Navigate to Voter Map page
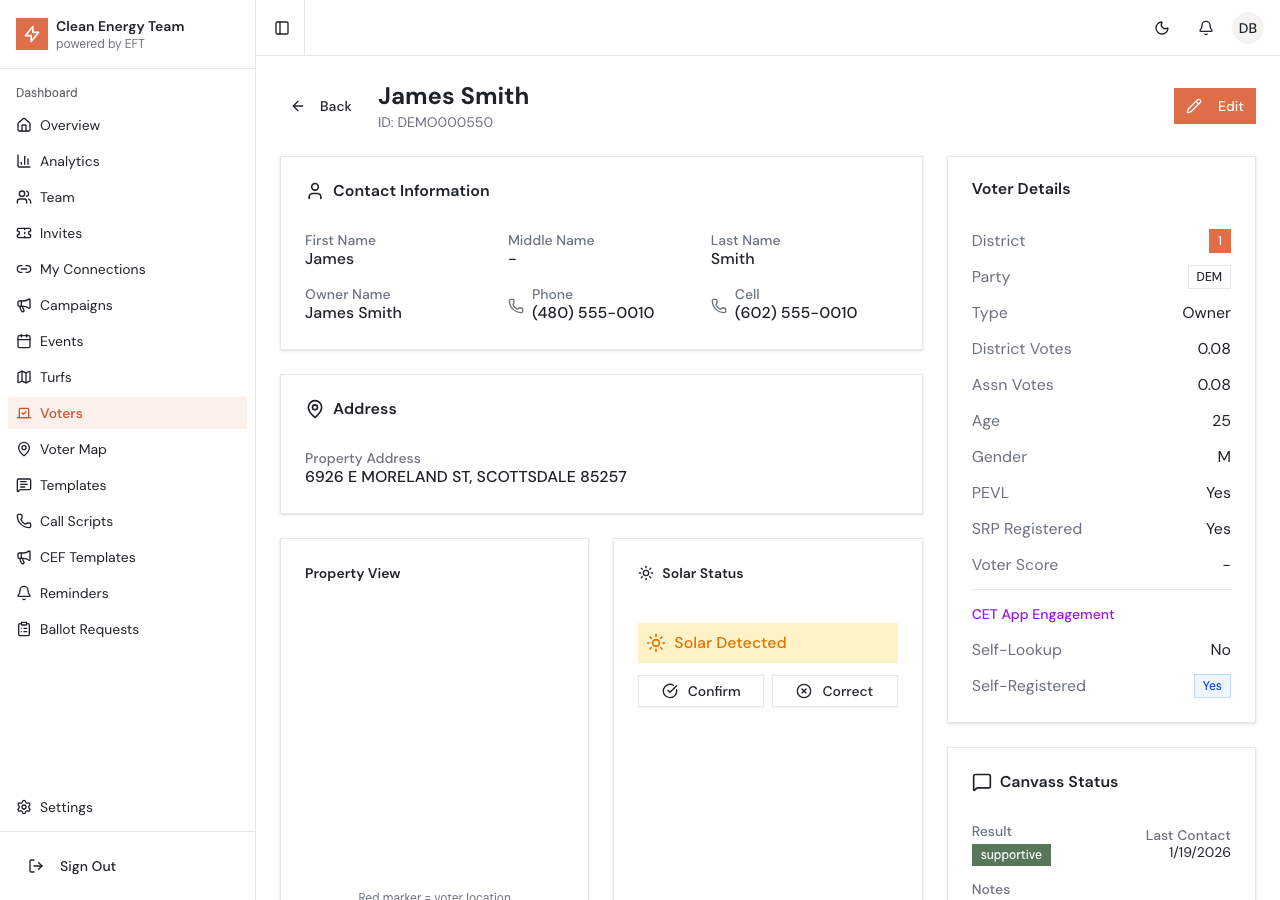The height and width of the screenshot is (900, 1280). (72, 449)
